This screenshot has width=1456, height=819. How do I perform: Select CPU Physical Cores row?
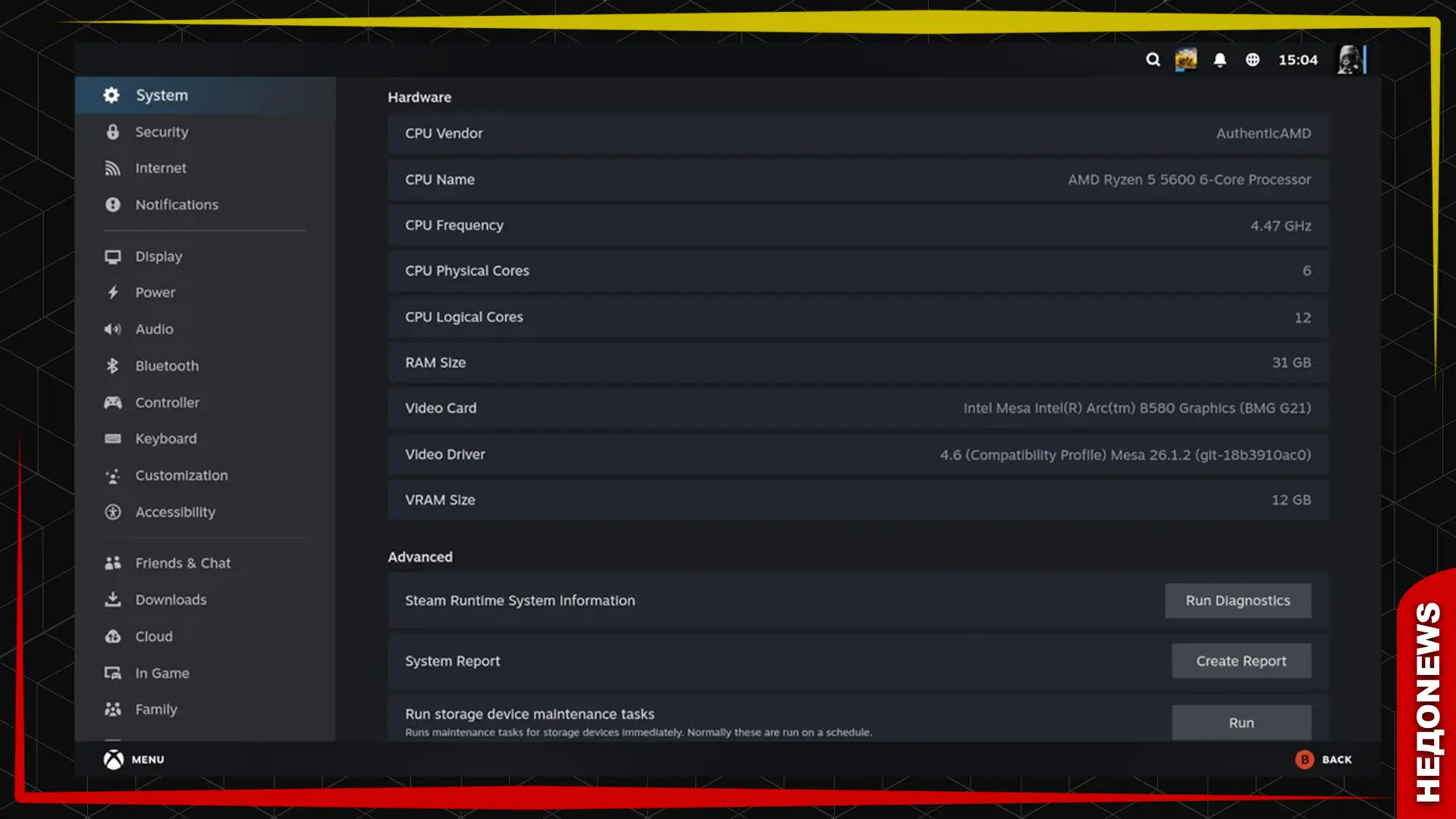(858, 271)
